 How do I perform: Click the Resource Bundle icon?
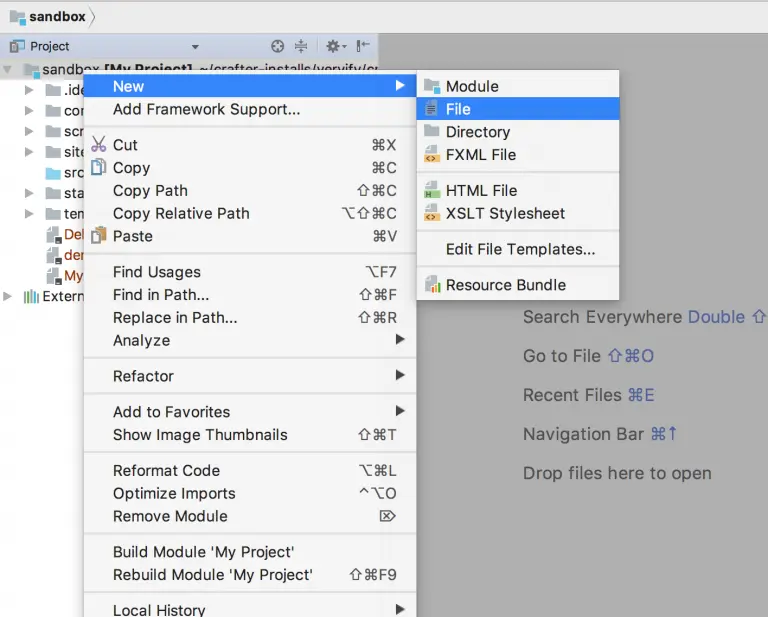pyautogui.click(x=431, y=285)
